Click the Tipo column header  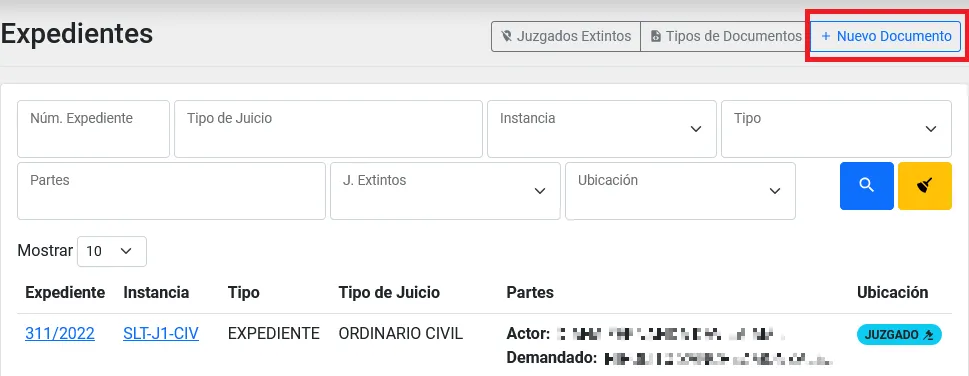click(243, 293)
